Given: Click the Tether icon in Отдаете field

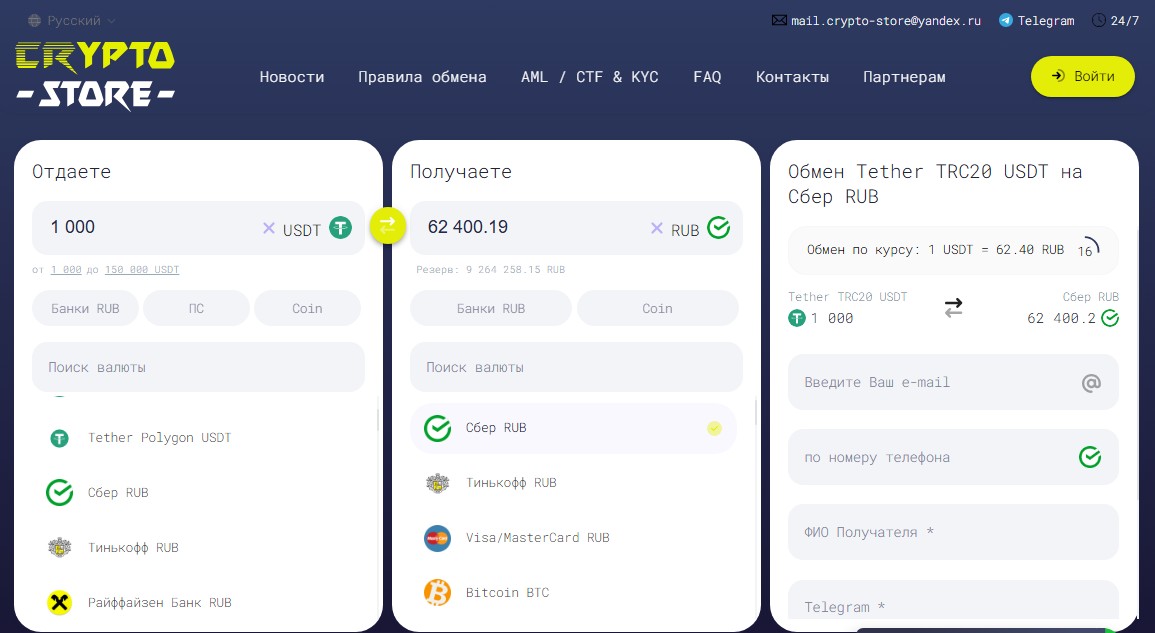Looking at the screenshot, I should click(x=340, y=228).
